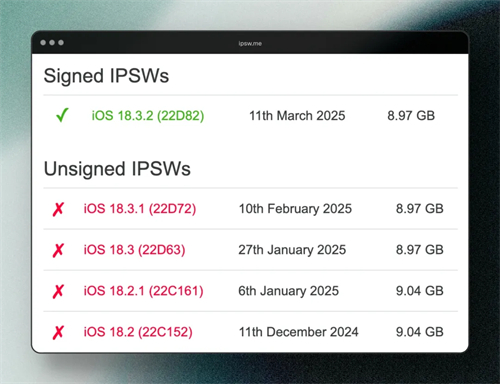Click the green checkmark beside iOS 18.3.2
500x384 pixels.
(62, 115)
